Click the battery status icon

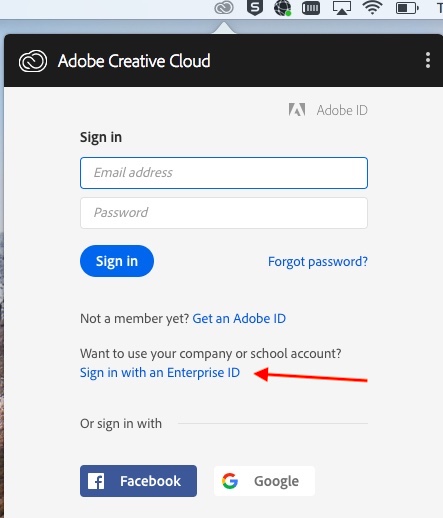pos(407,8)
